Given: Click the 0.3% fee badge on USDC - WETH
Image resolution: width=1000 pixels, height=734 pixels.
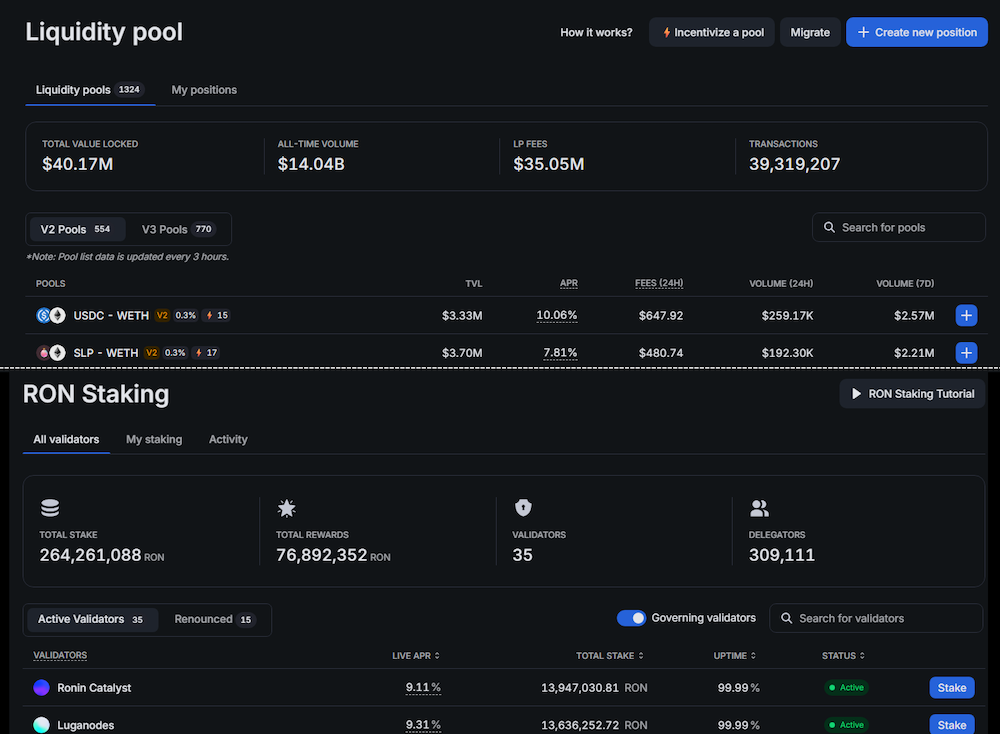Looking at the screenshot, I should coord(186,315).
